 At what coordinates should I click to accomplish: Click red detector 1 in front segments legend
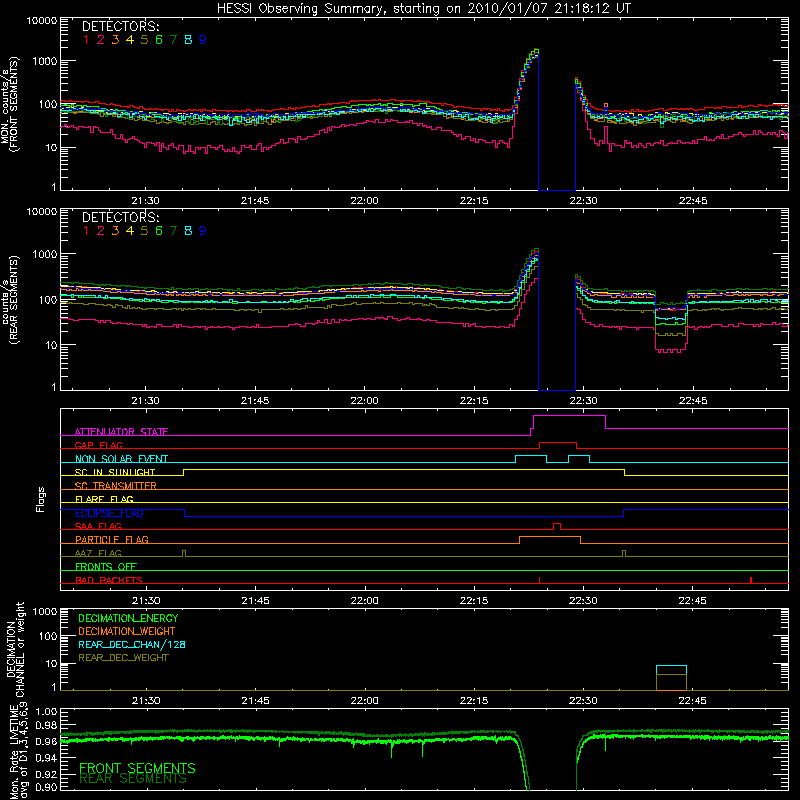[86, 40]
